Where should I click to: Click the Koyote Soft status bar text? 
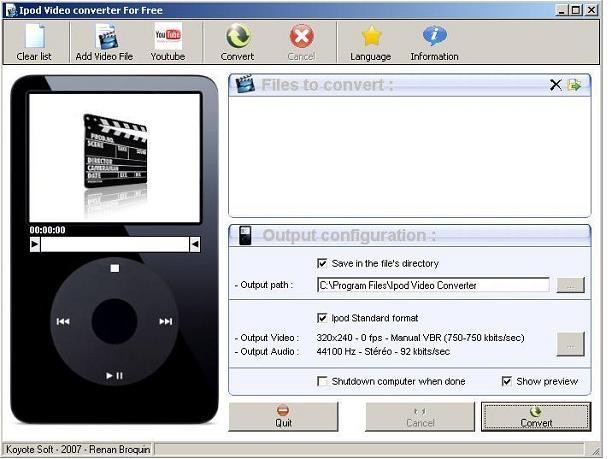tap(78, 449)
